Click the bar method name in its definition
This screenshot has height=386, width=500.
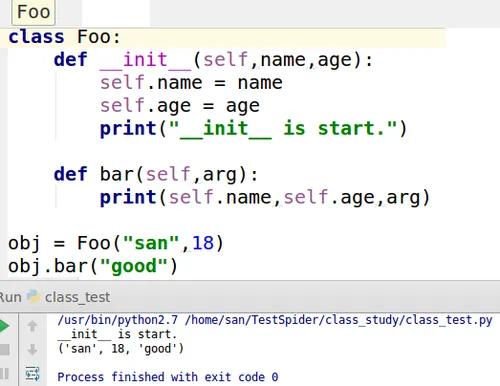pyautogui.click(x=117, y=174)
